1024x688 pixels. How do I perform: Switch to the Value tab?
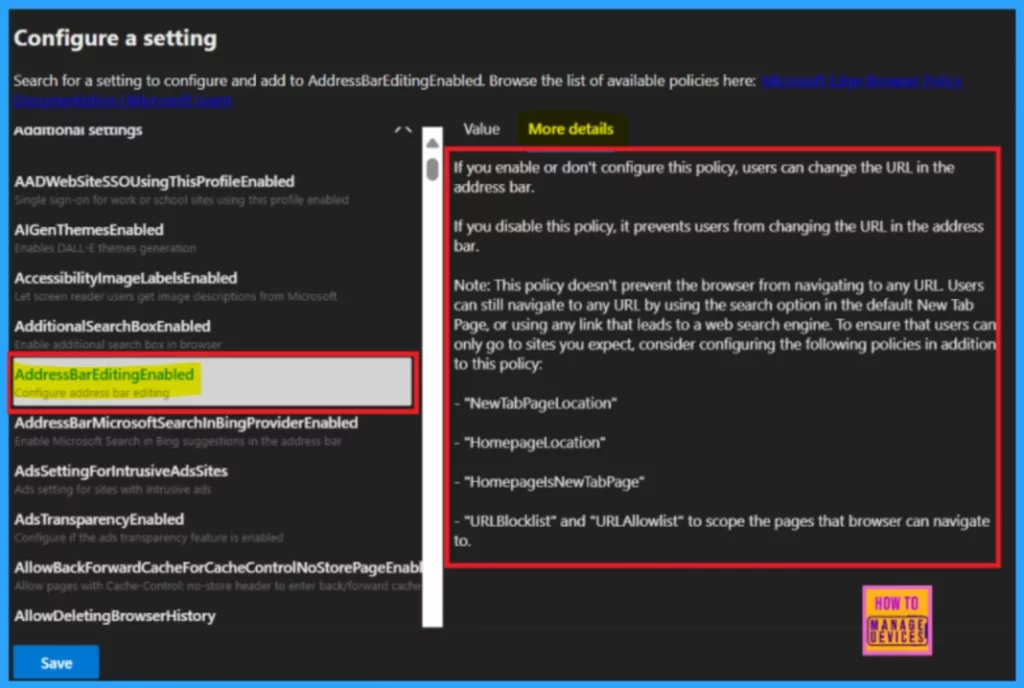481,129
